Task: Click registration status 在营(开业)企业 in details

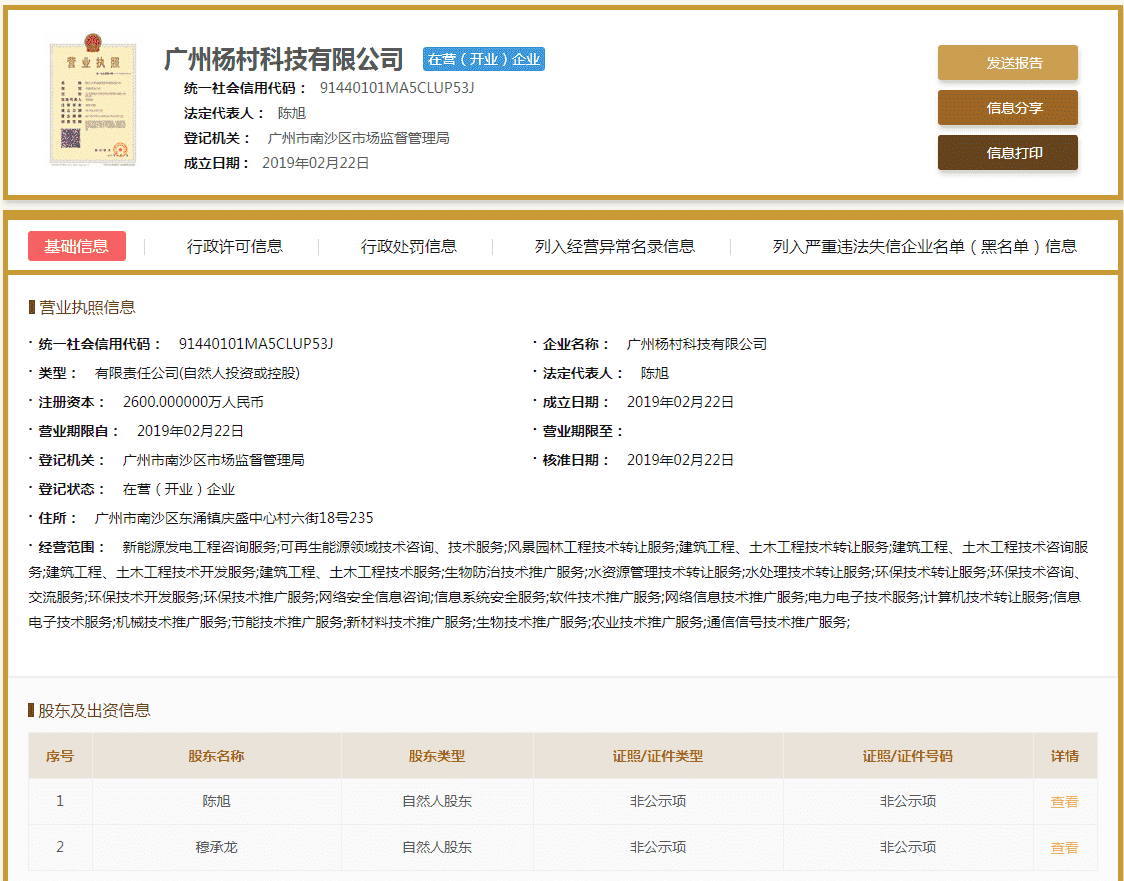Action: pyautogui.click(x=178, y=490)
